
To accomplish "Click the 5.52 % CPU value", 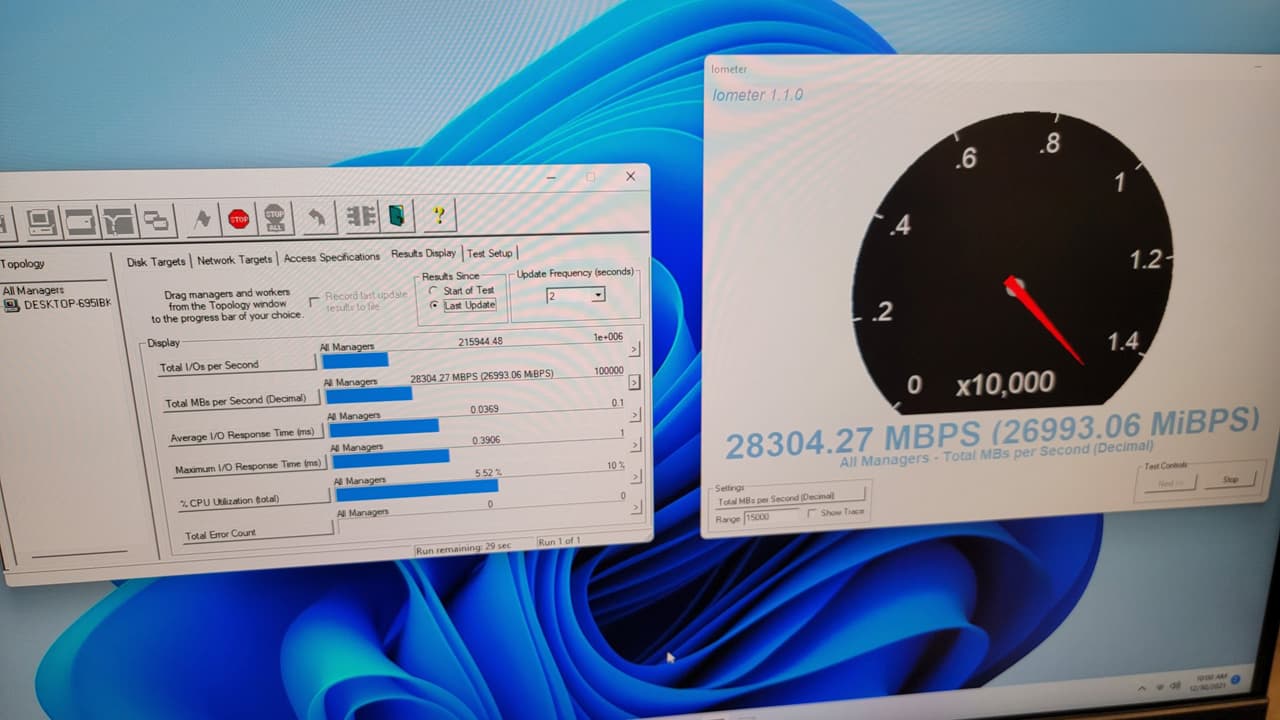I will (x=488, y=472).
